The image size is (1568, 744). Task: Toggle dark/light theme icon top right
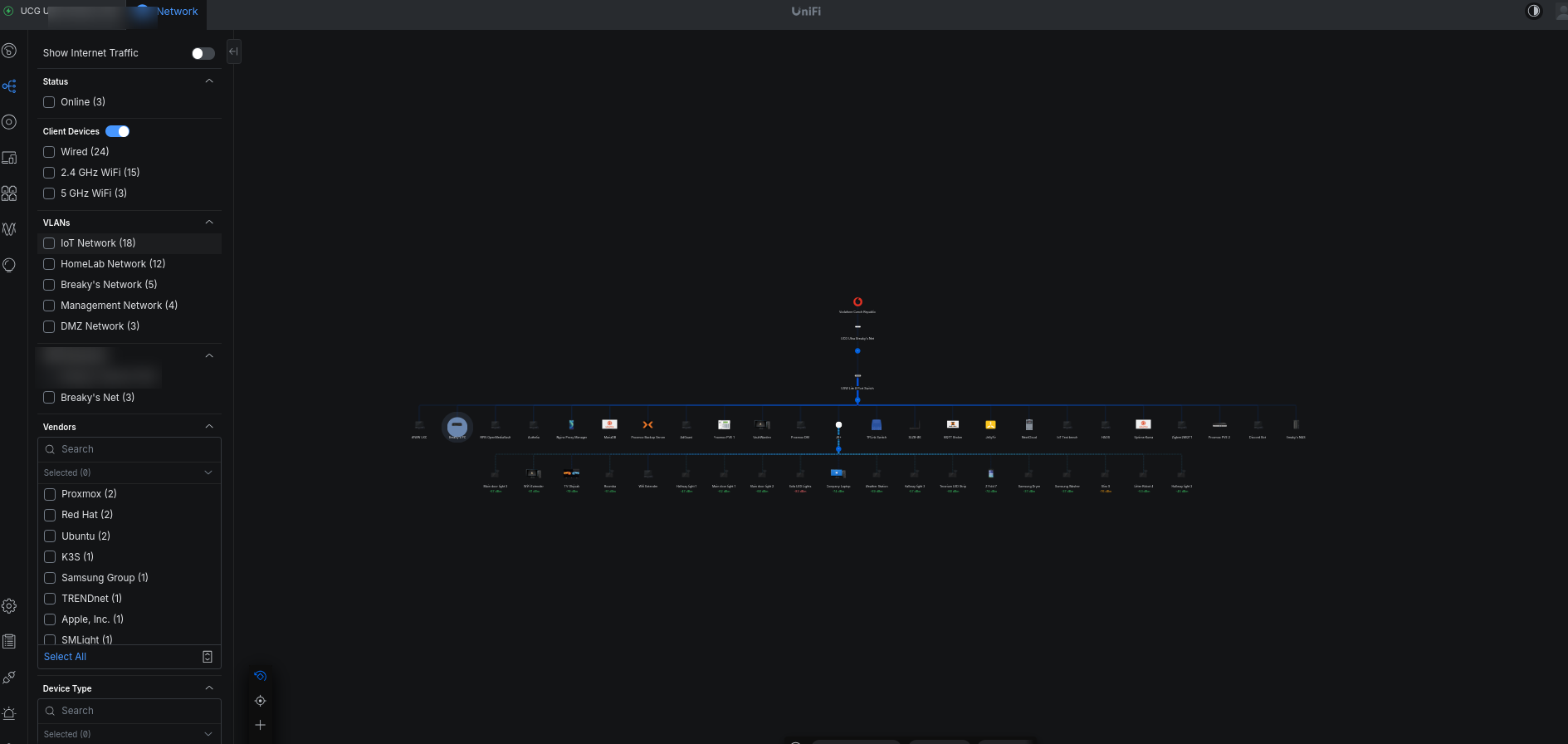(x=1534, y=11)
